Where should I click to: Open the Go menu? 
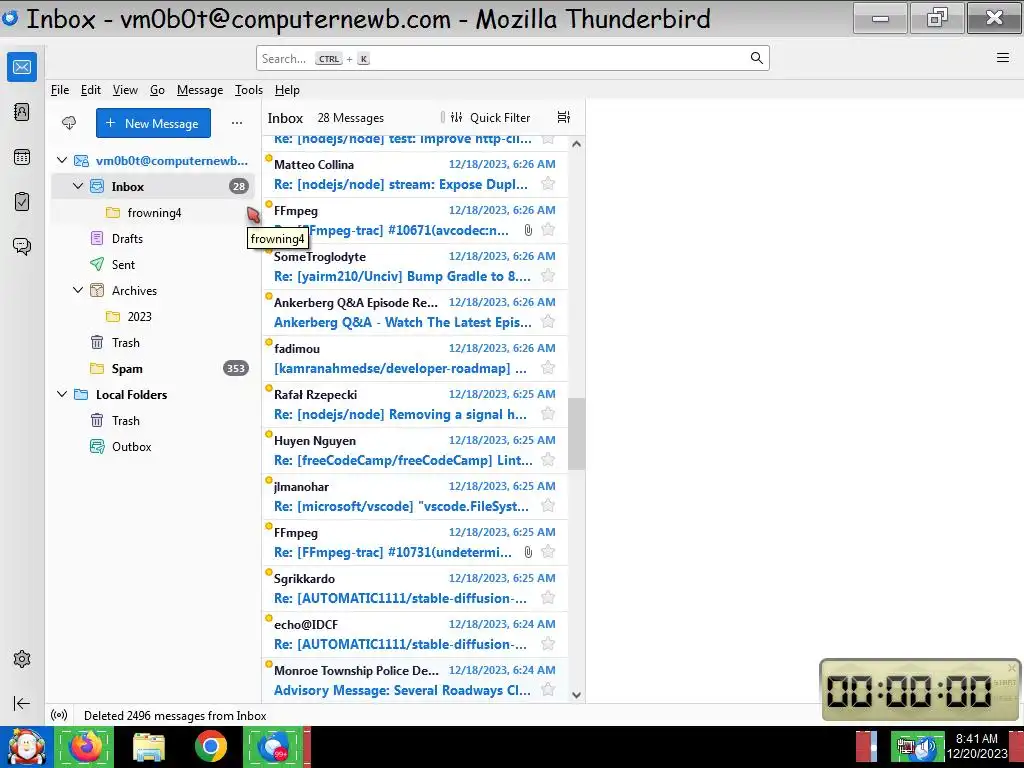pyautogui.click(x=157, y=90)
